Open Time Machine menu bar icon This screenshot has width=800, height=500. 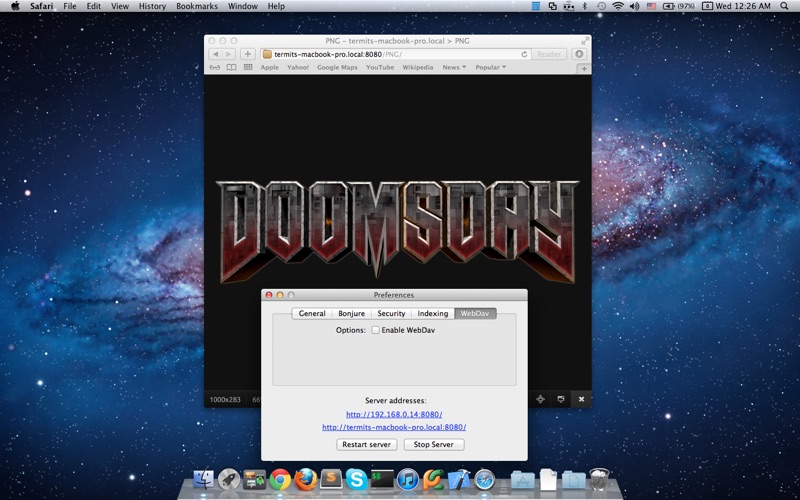click(x=602, y=6)
